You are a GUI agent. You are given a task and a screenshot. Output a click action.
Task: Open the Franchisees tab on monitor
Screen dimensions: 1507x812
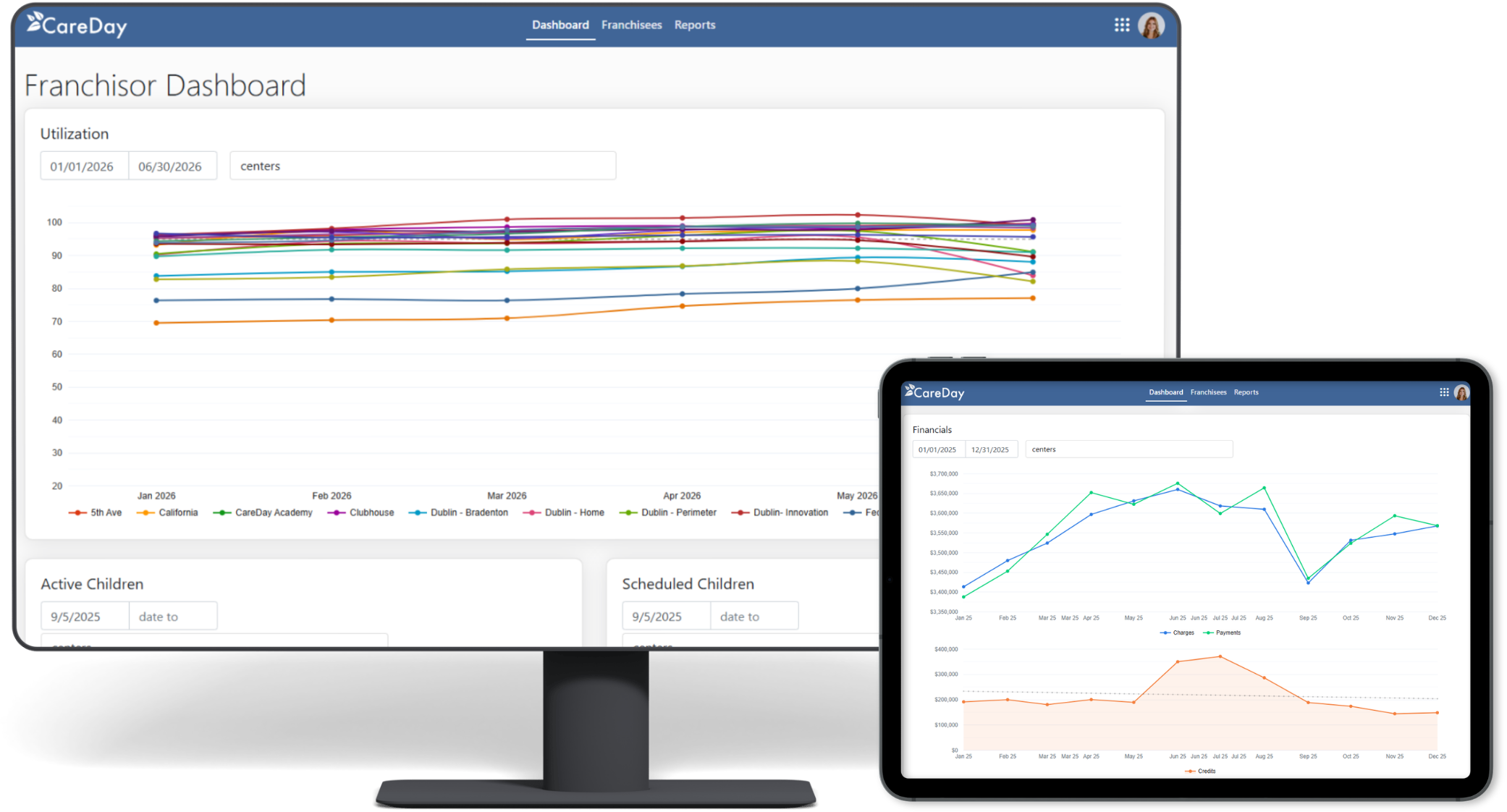[x=631, y=25]
